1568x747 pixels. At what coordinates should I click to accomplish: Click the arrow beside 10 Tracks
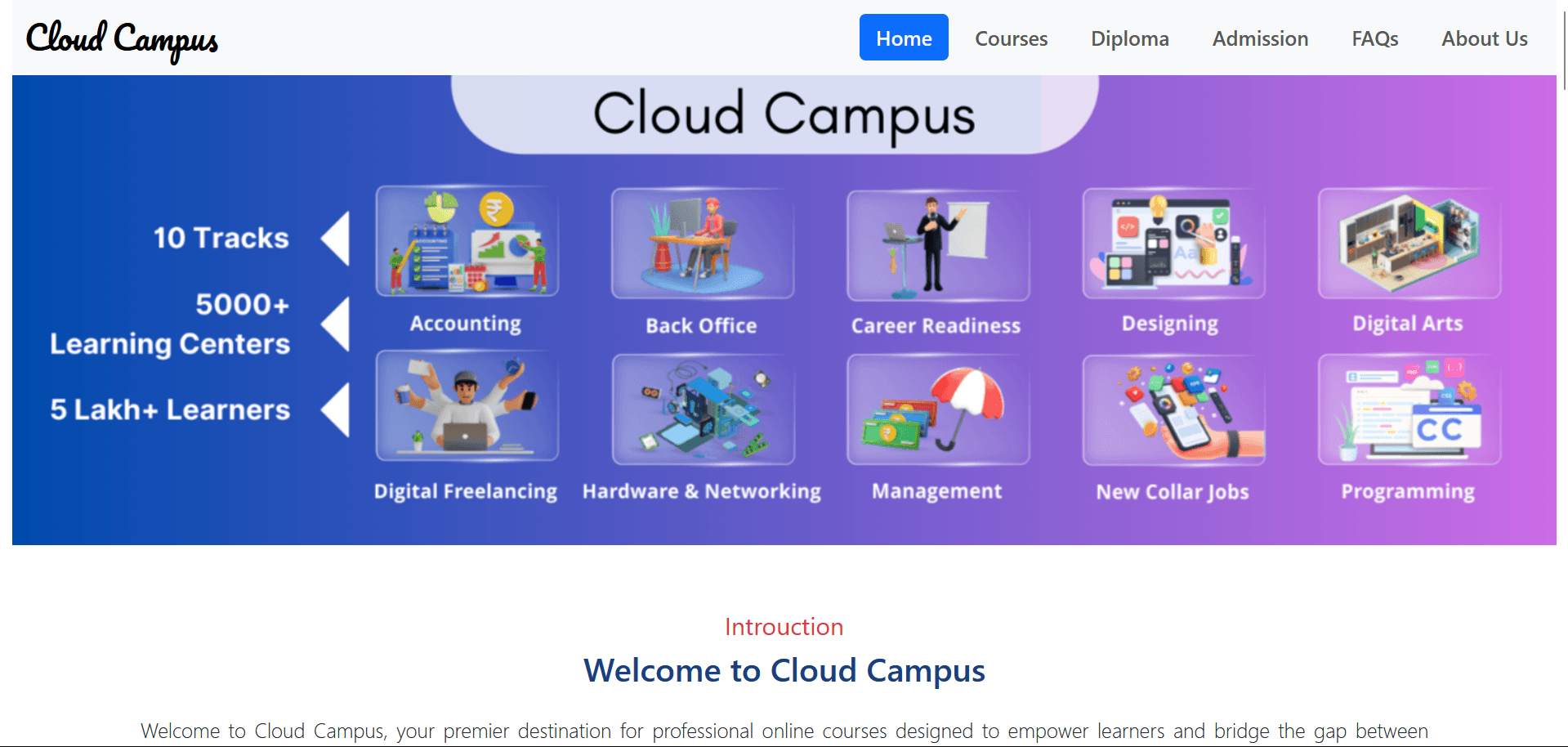click(x=336, y=237)
